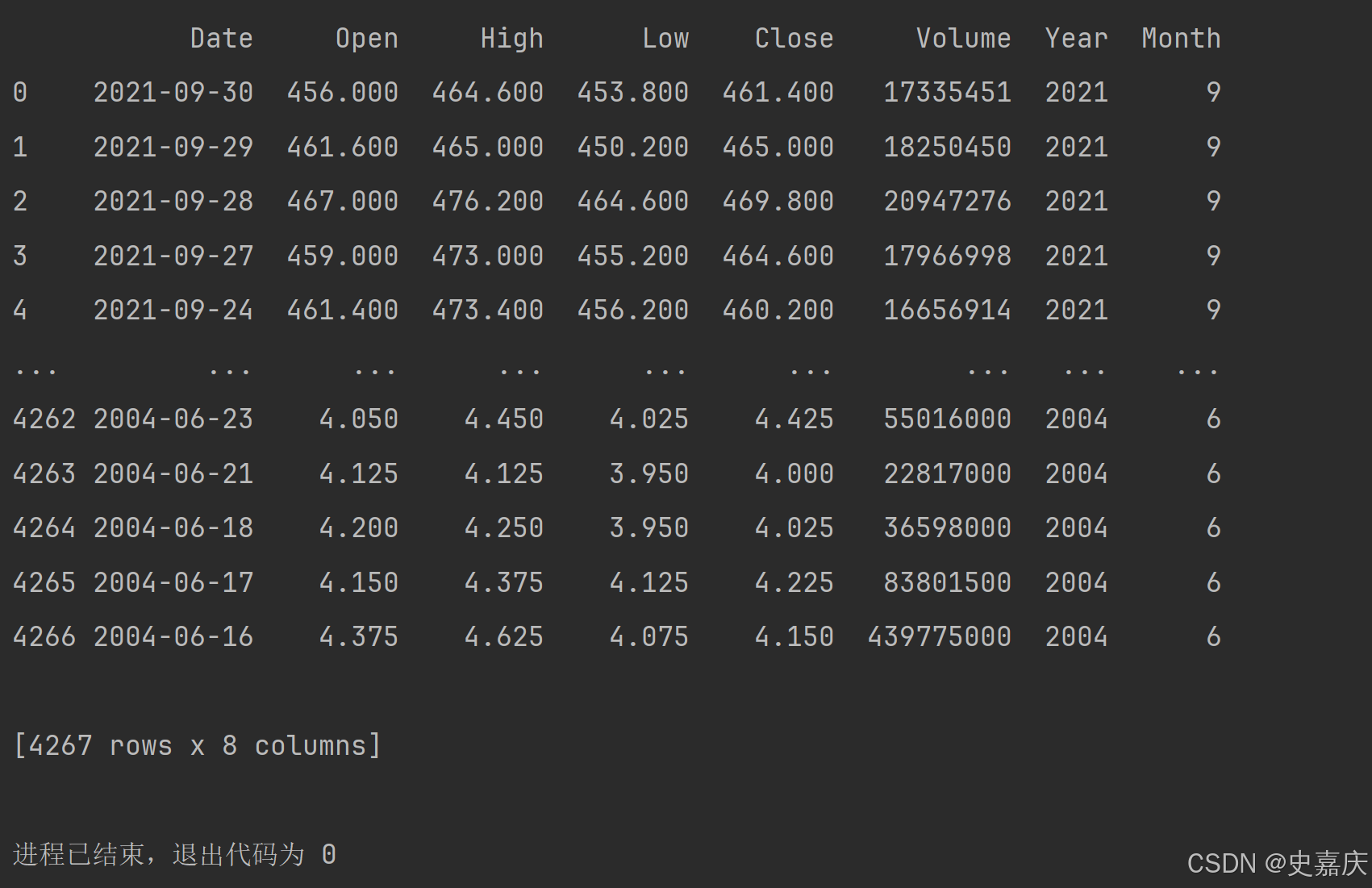Click row index 4263
1372x888 pixels.
[x=44, y=473]
